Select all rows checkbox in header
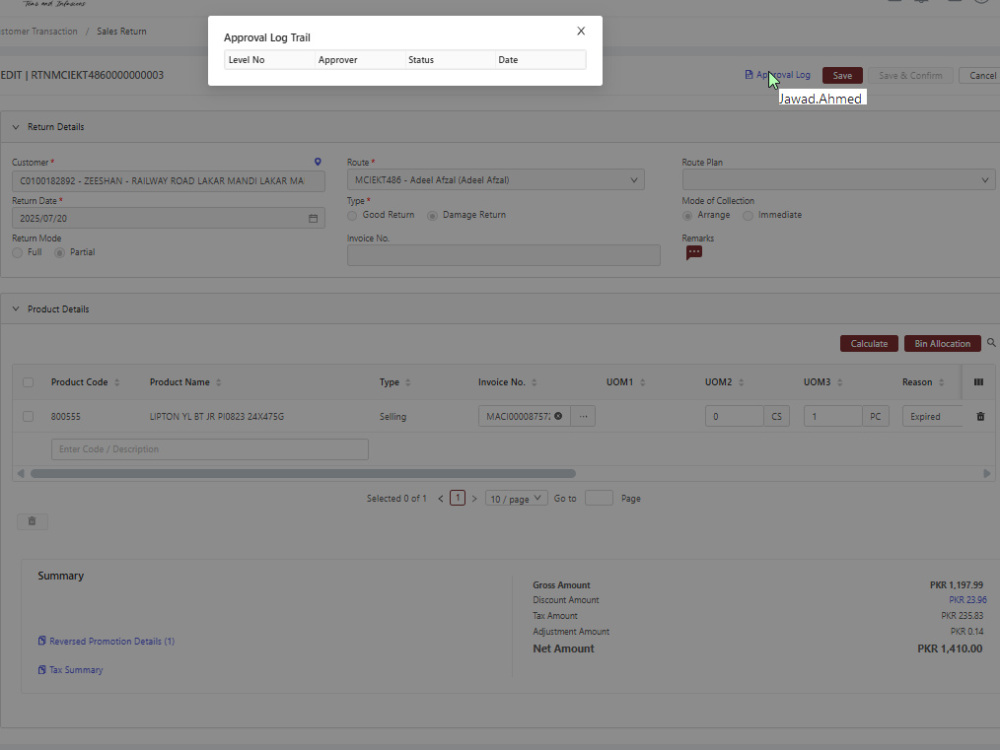The image size is (1000, 750). point(28,382)
